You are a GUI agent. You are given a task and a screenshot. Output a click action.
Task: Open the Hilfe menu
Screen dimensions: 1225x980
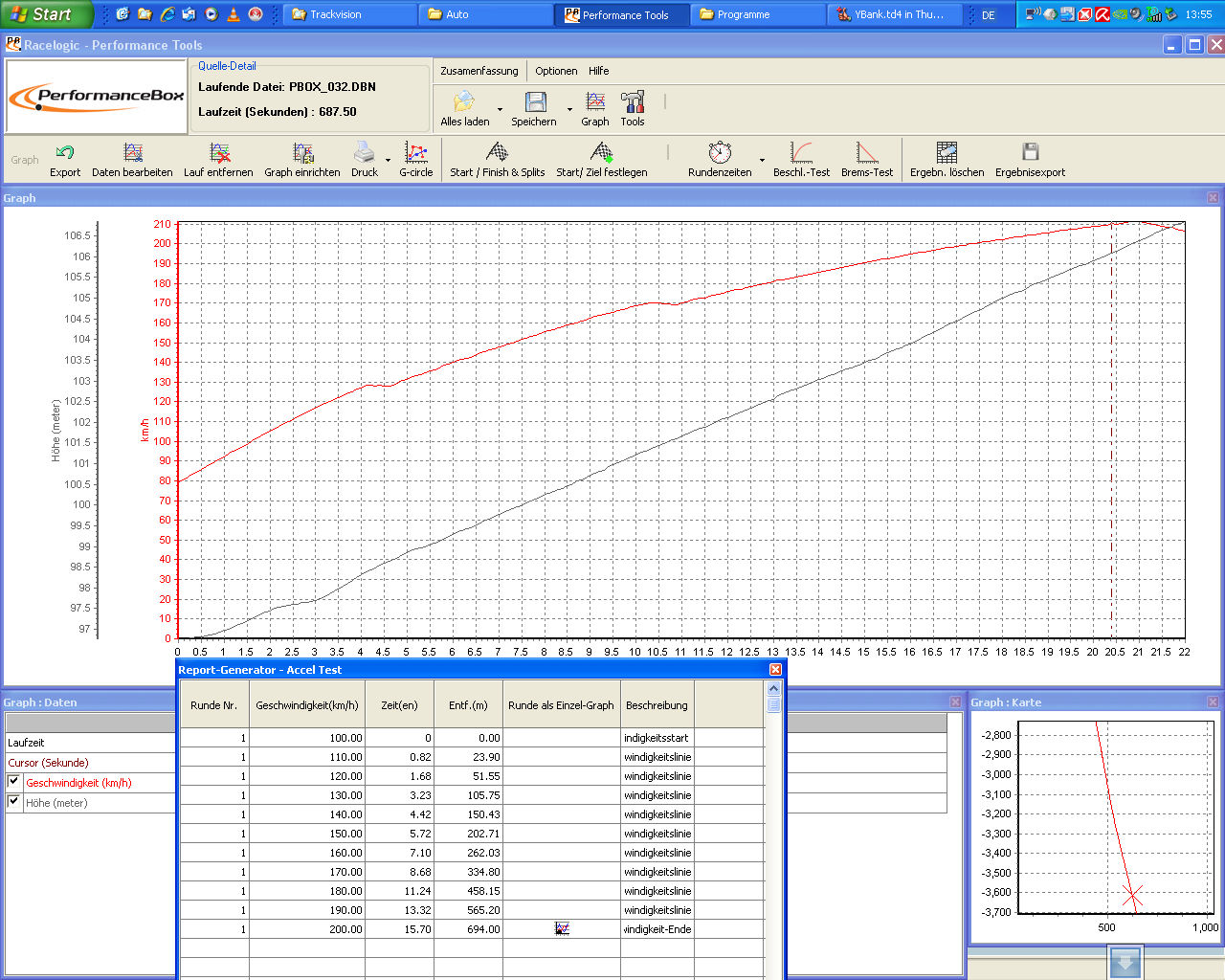598,71
